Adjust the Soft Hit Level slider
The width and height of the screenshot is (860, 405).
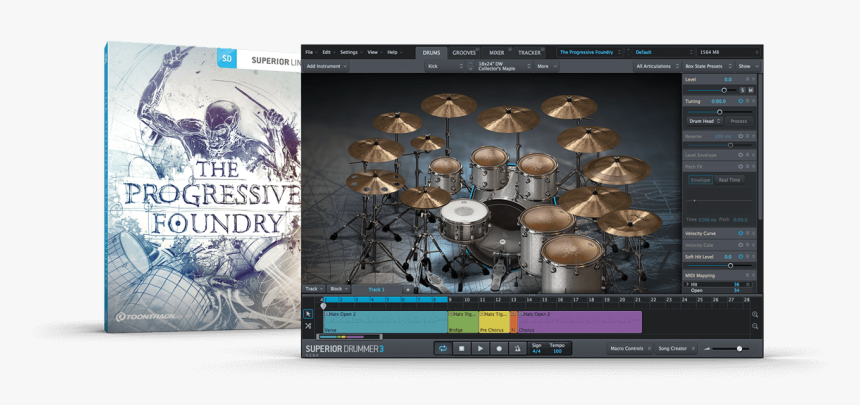[x=720, y=266]
